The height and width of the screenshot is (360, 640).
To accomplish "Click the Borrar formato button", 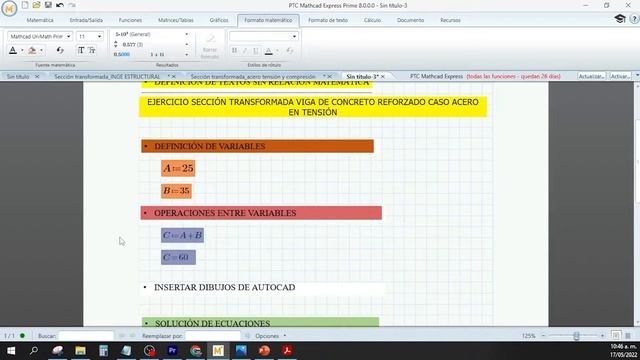I will [210, 46].
